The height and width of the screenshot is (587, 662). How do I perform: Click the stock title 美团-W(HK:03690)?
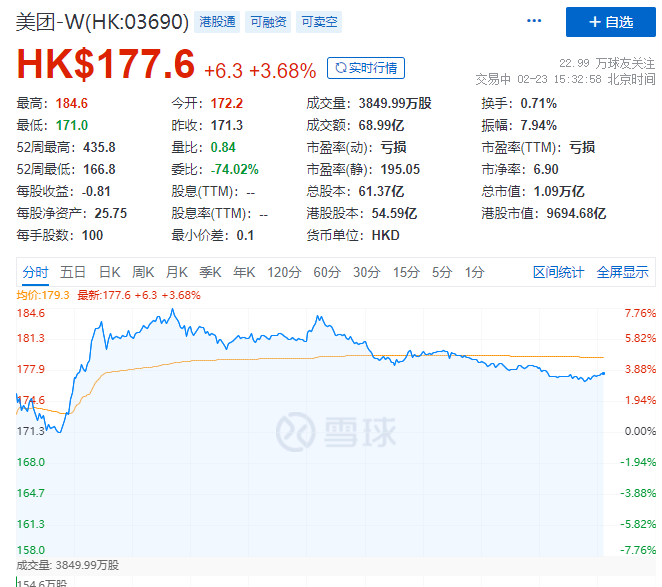click(102, 22)
